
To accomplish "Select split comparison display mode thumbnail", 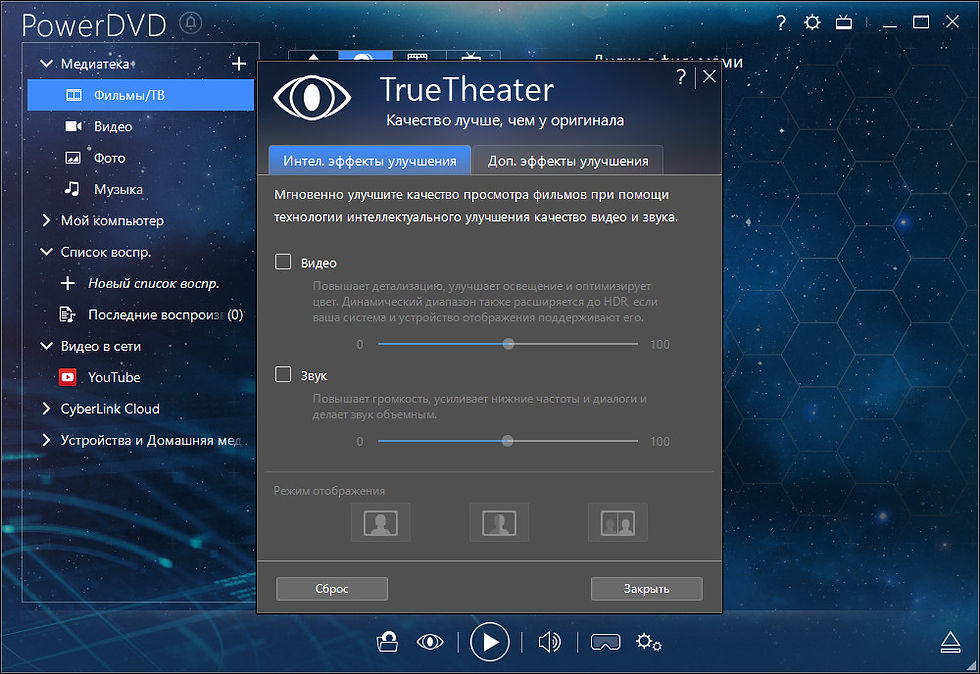I will [618, 522].
